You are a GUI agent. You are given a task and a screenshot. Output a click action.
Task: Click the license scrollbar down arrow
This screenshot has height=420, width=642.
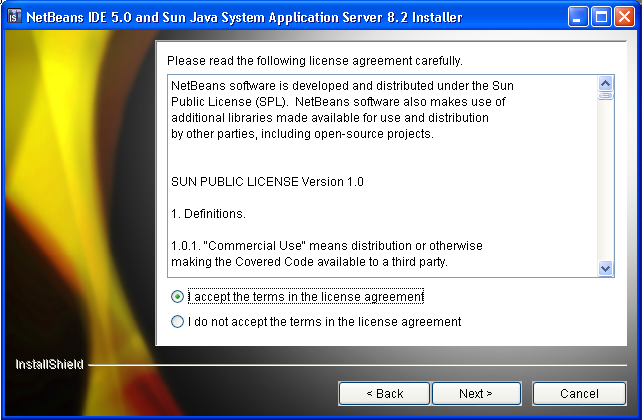[606, 269]
